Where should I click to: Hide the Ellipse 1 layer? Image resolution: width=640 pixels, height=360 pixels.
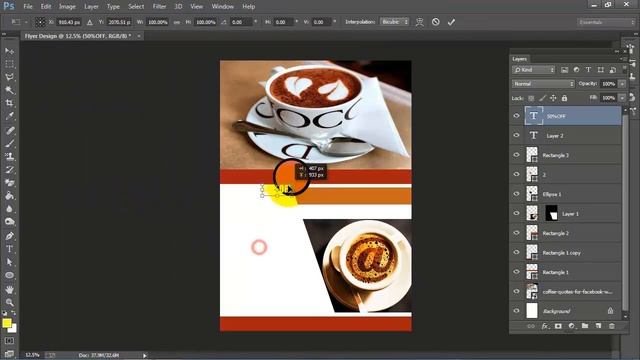pyautogui.click(x=516, y=194)
